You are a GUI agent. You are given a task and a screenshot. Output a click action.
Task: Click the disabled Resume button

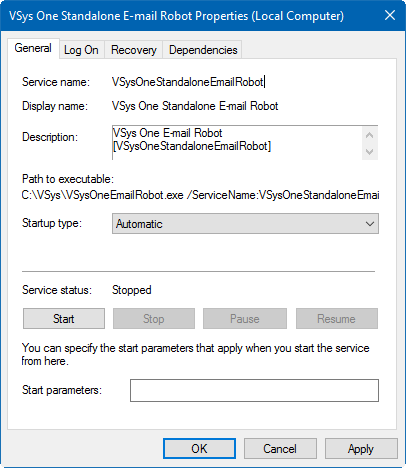(x=337, y=319)
